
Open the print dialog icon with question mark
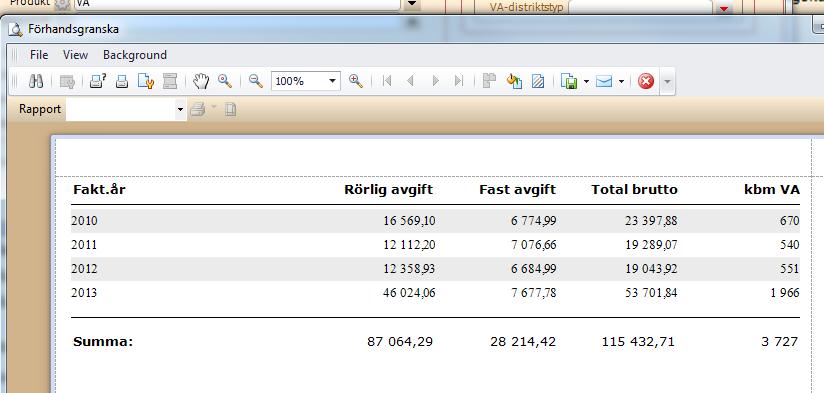pos(98,81)
